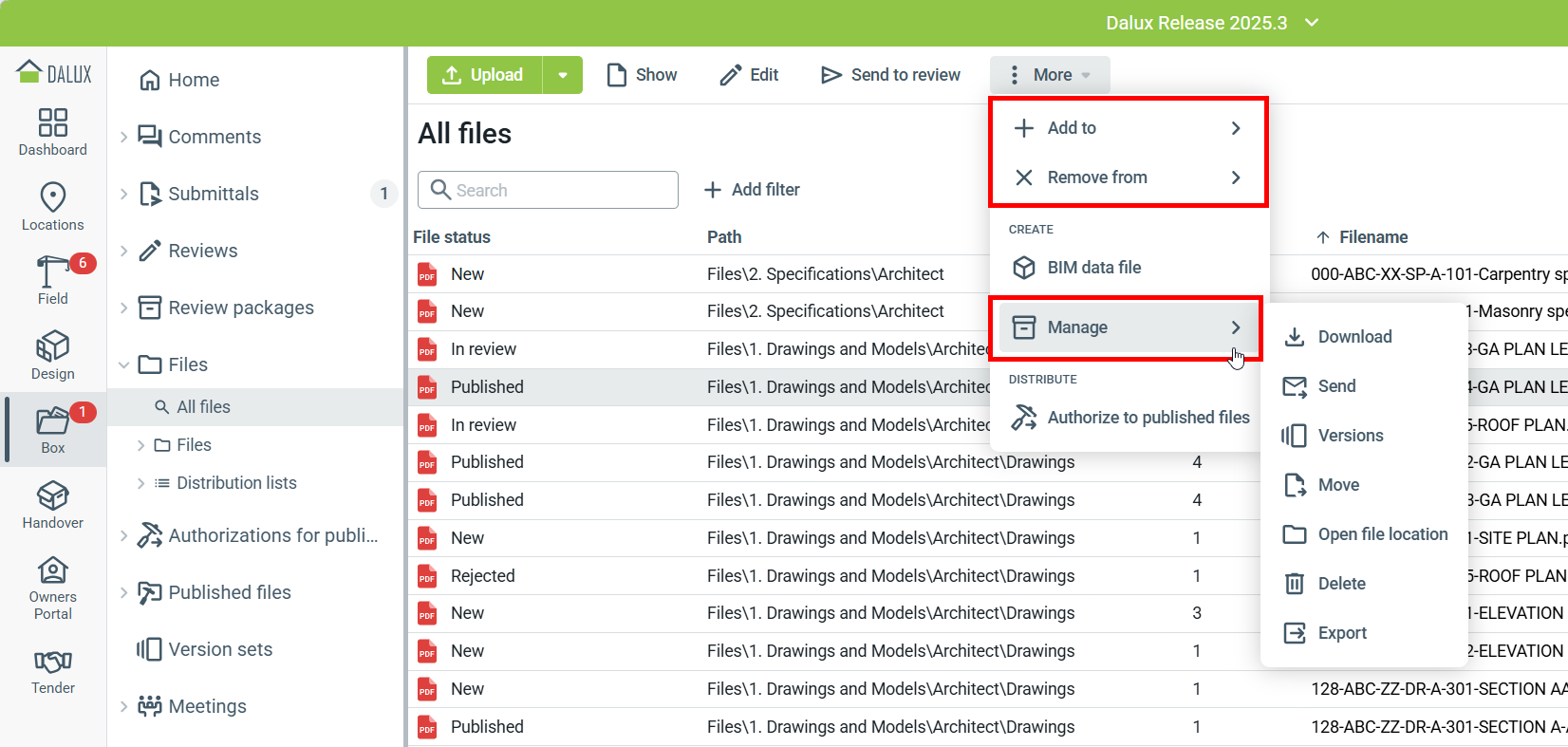
Task: Sort by the Filename column header
Action: 1372,237
